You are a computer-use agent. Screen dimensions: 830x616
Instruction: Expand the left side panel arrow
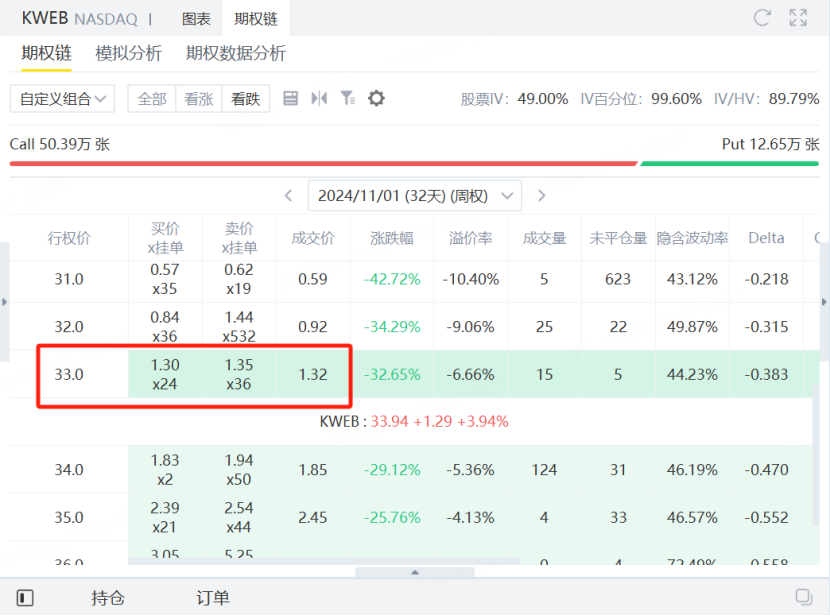[4, 302]
